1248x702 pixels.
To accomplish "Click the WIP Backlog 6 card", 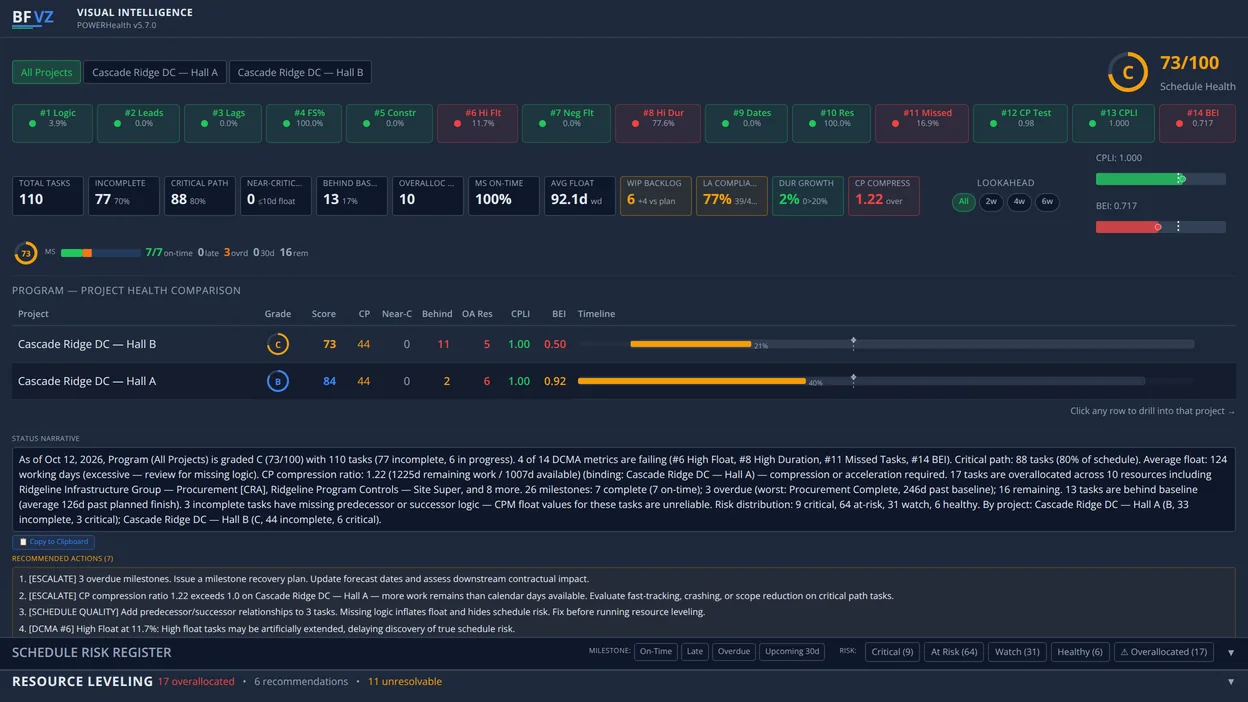I will pos(656,196).
